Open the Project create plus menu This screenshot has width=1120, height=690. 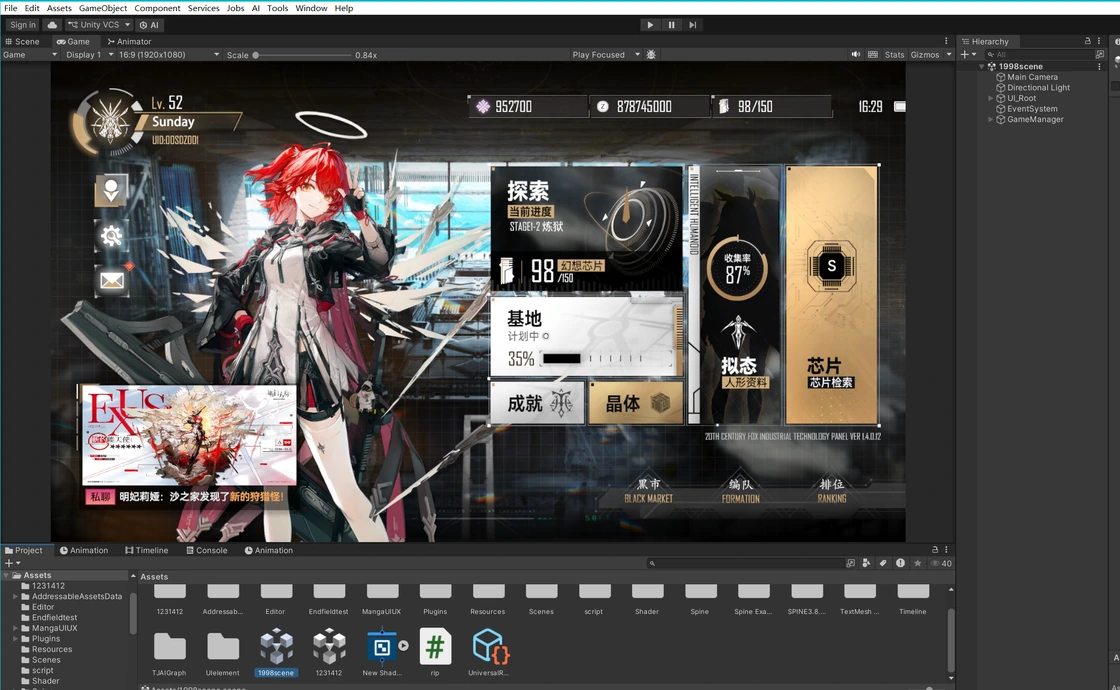coord(12,563)
